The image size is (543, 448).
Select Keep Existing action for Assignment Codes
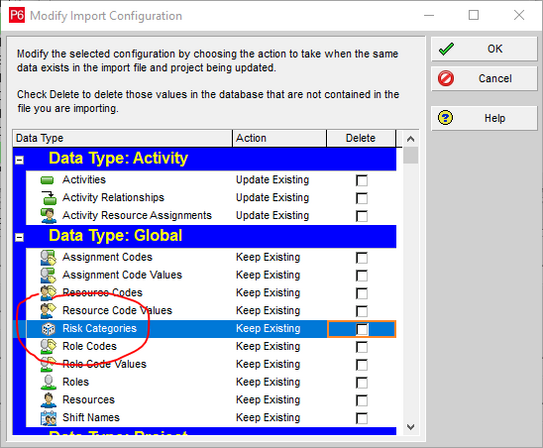click(x=268, y=258)
